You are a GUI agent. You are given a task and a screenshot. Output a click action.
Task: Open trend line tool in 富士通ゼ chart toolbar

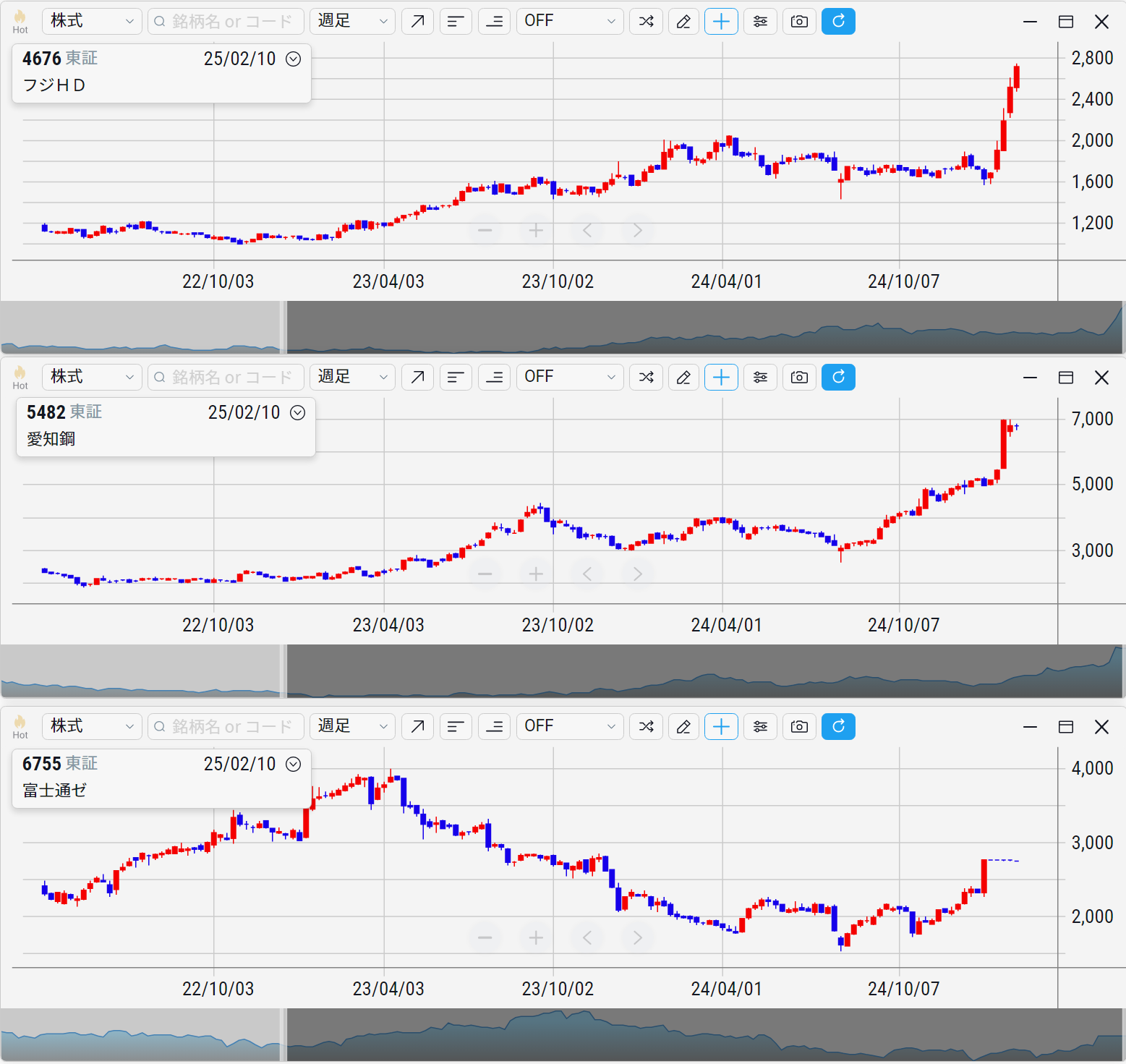click(417, 726)
